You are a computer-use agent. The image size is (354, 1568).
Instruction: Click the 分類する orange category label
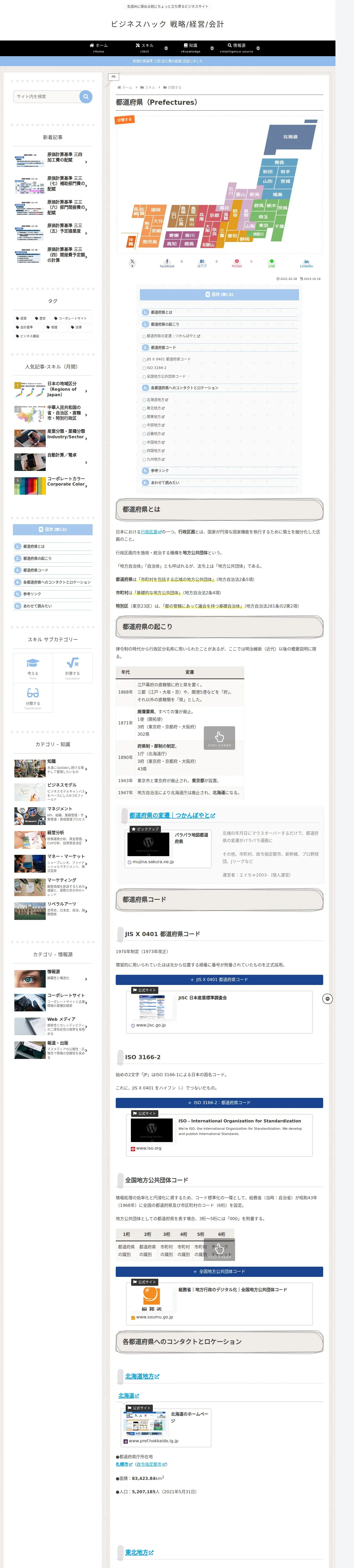[x=125, y=120]
